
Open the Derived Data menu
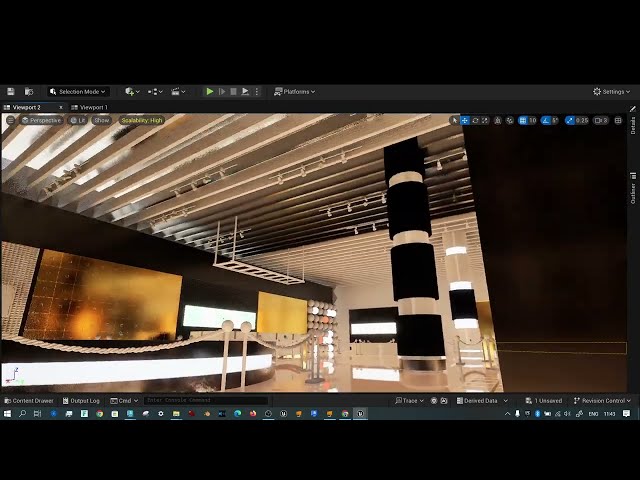pos(482,401)
